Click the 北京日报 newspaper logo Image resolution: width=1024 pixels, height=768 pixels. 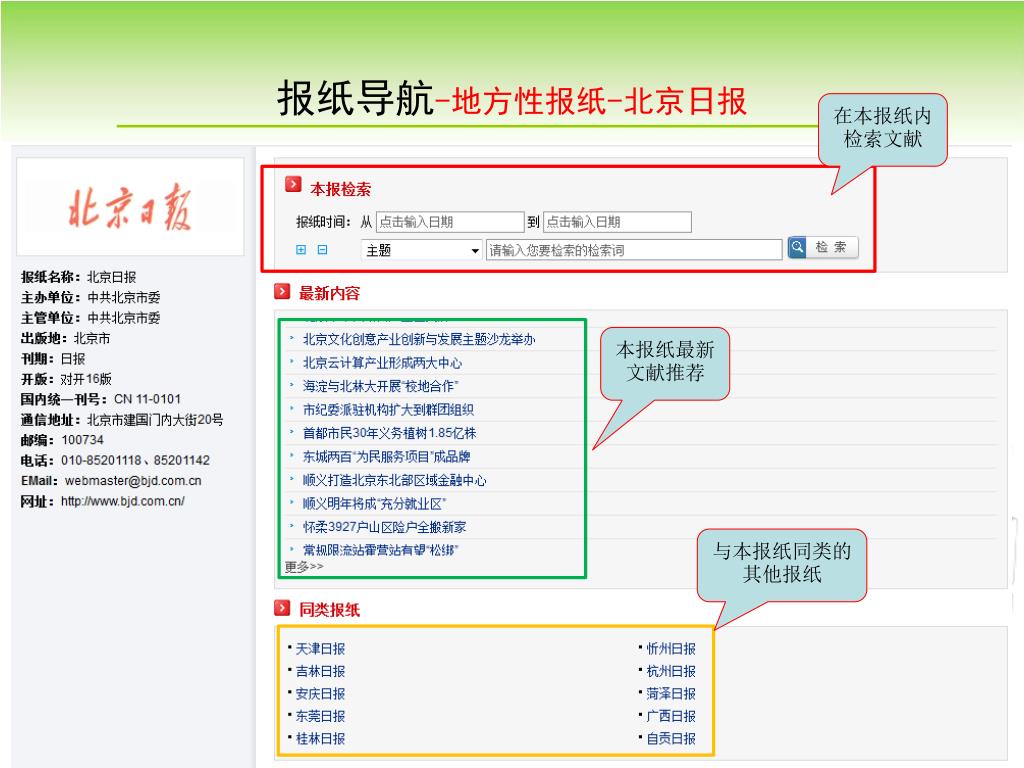point(130,206)
